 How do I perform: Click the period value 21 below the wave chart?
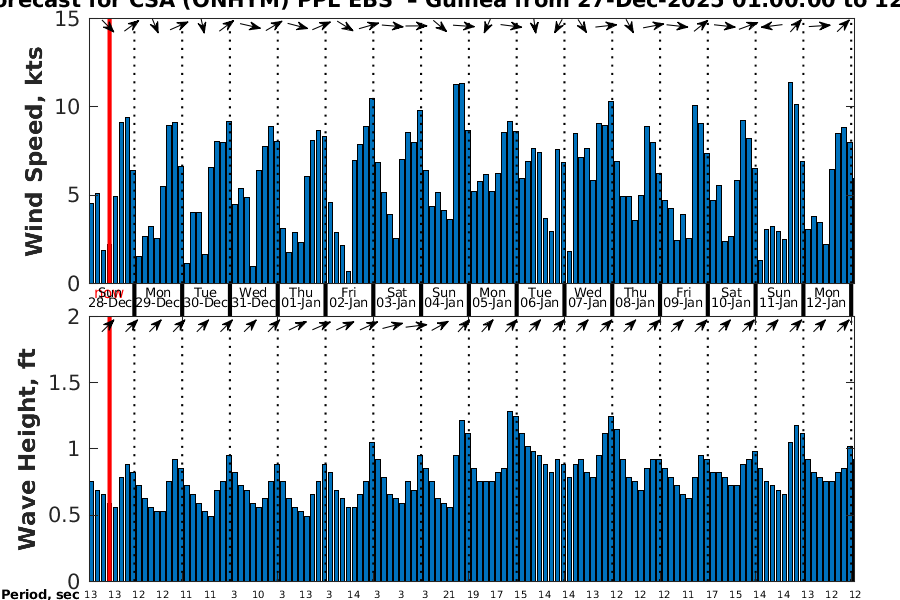449,594
